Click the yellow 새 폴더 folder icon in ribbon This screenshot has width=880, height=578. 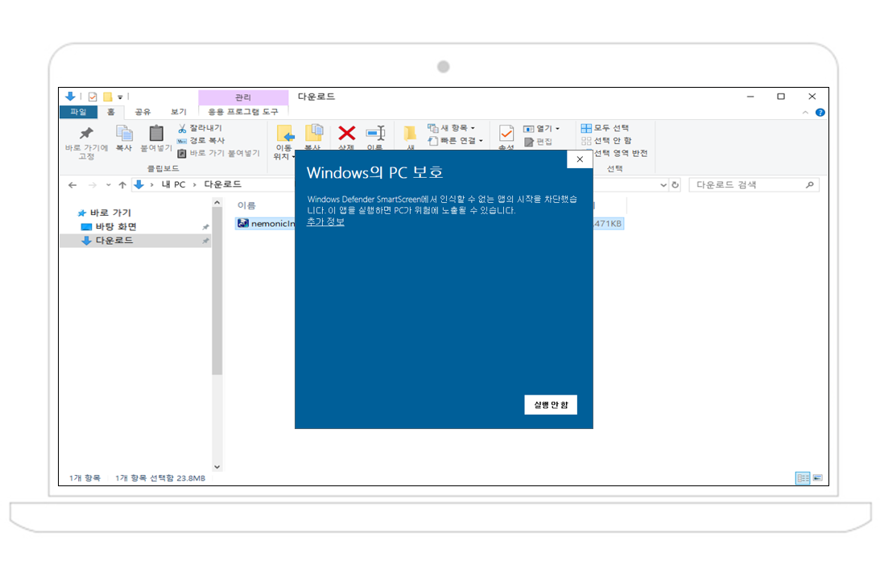point(410,134)
